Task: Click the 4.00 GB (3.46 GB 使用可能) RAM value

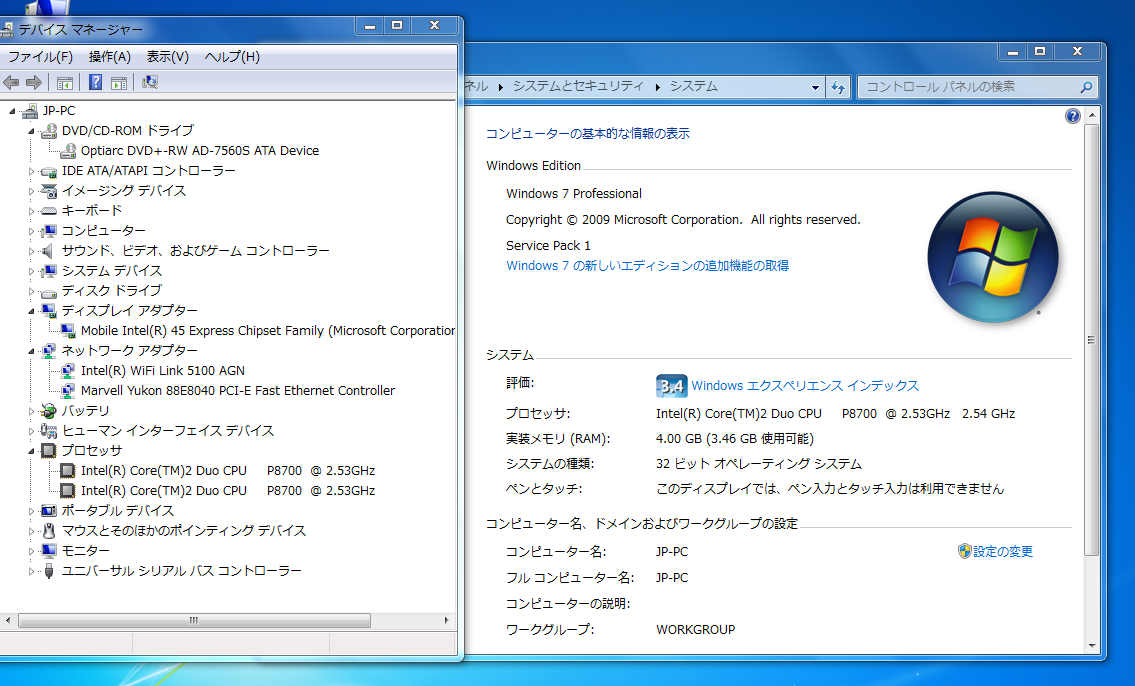Action: 735,439
